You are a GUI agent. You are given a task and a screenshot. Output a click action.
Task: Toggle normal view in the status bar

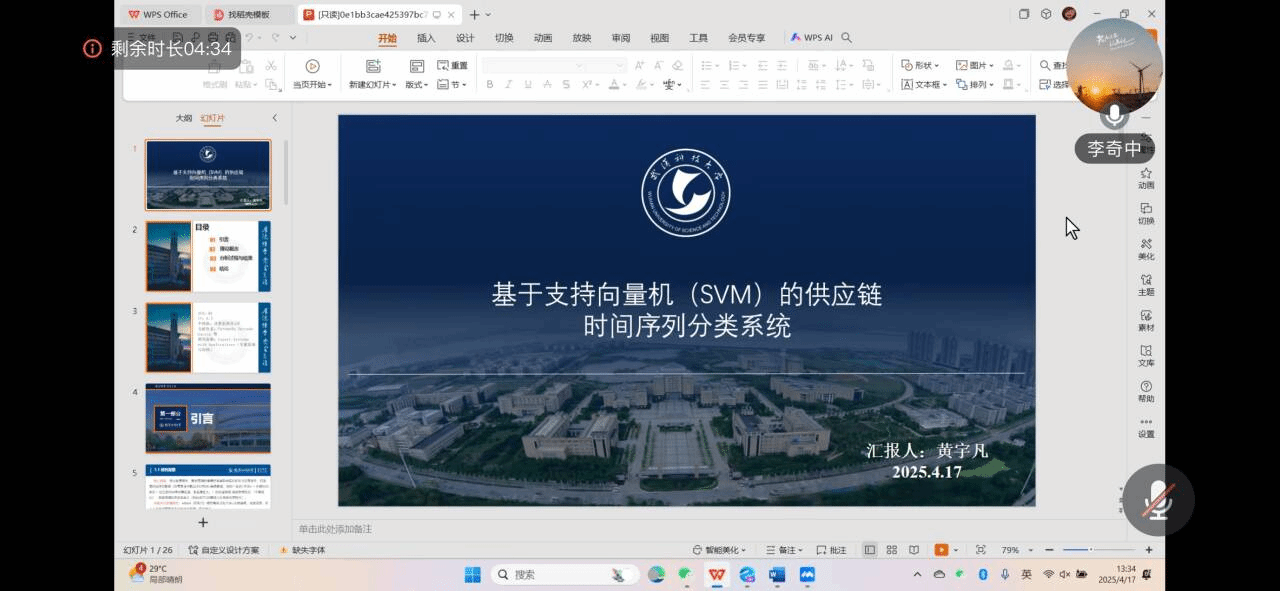870,550
